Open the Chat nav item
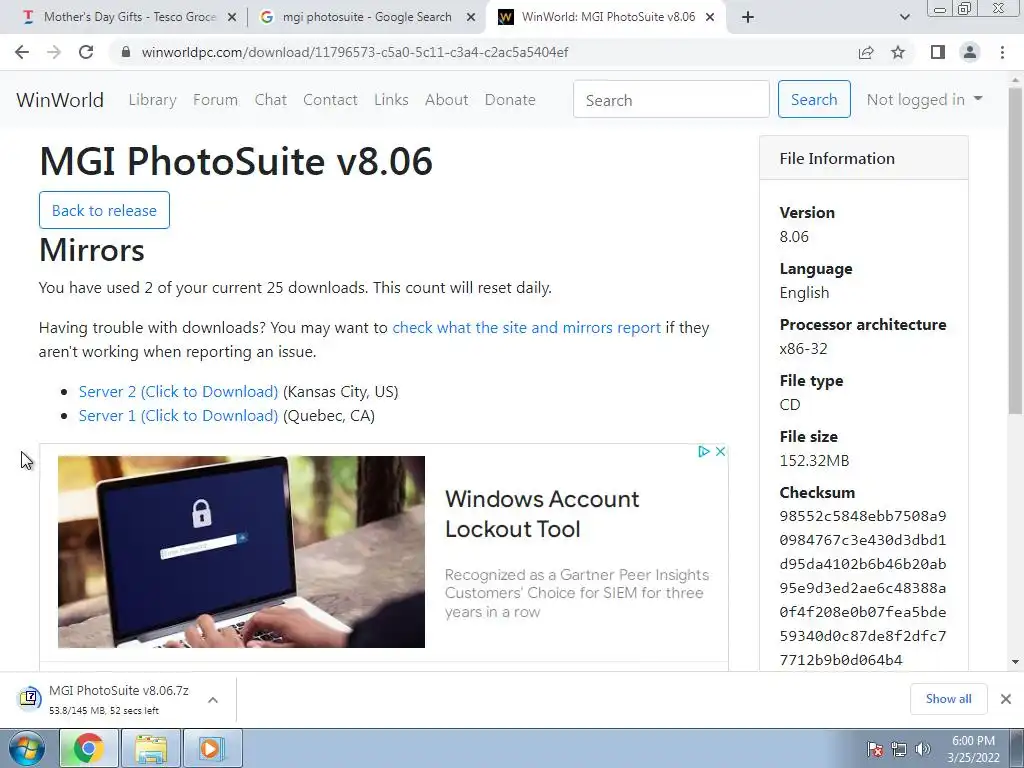 point(270,100)
